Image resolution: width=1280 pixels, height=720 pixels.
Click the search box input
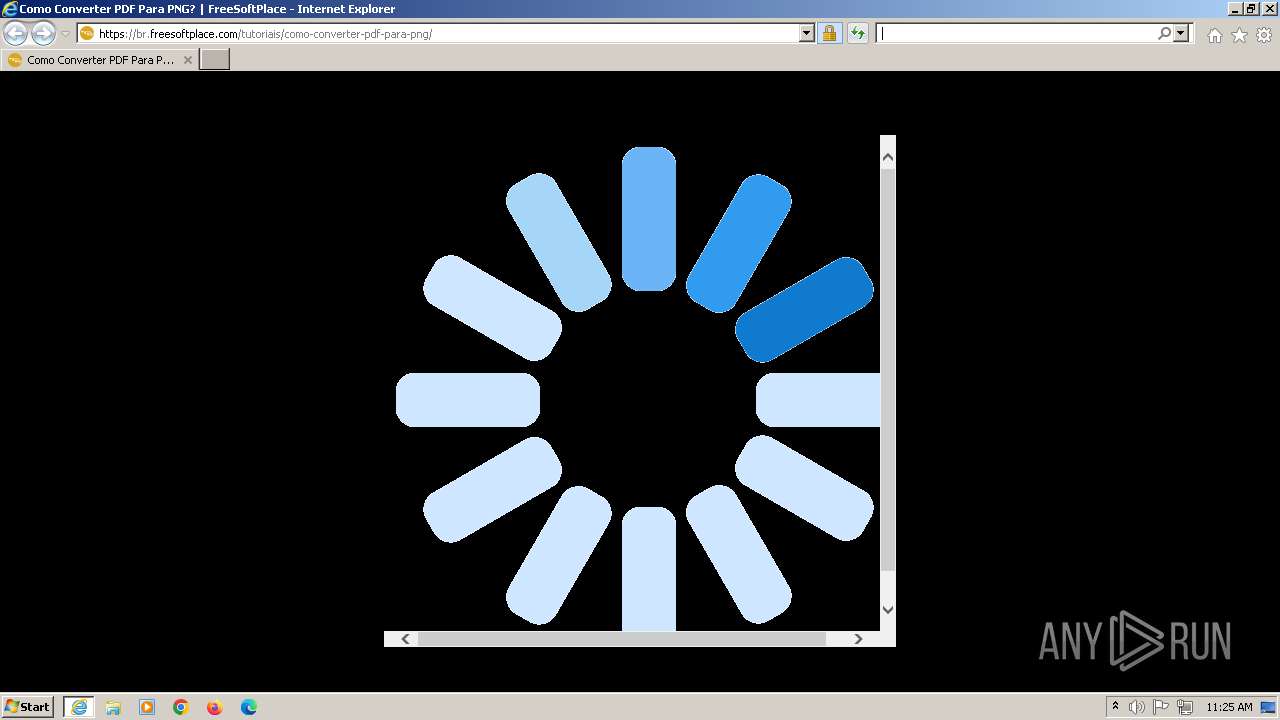tap(1017, 33)
